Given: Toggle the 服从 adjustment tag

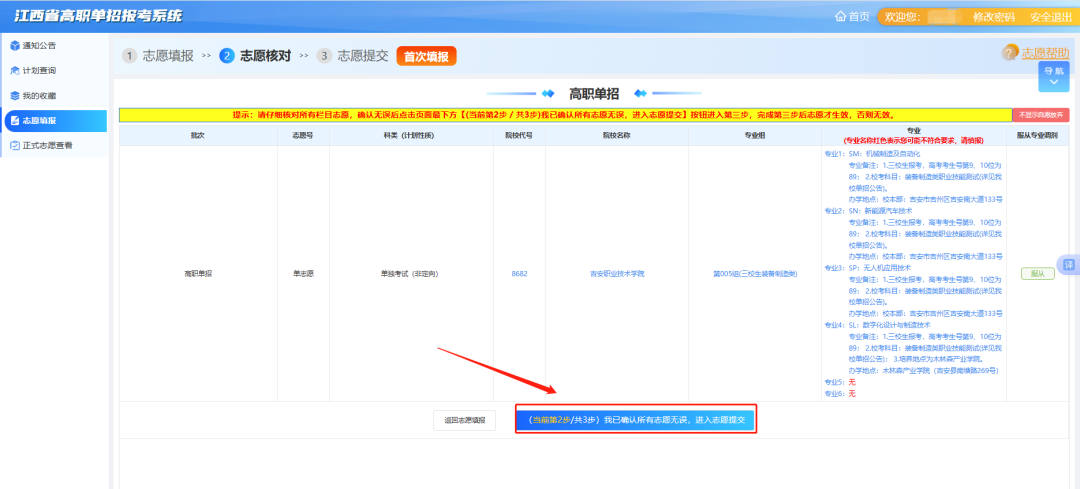Looking at the screenshot, I should point(1037,273).
